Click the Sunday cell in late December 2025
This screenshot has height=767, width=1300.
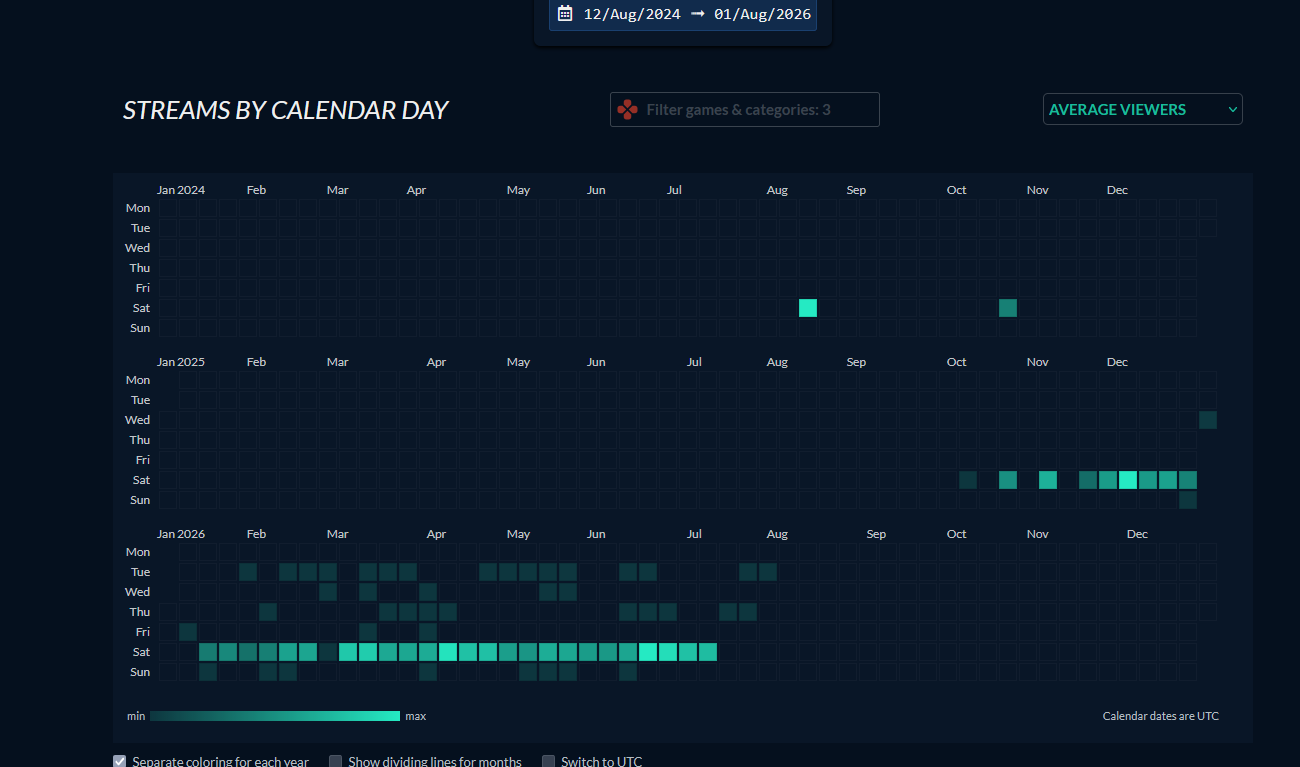[1188, 500]
